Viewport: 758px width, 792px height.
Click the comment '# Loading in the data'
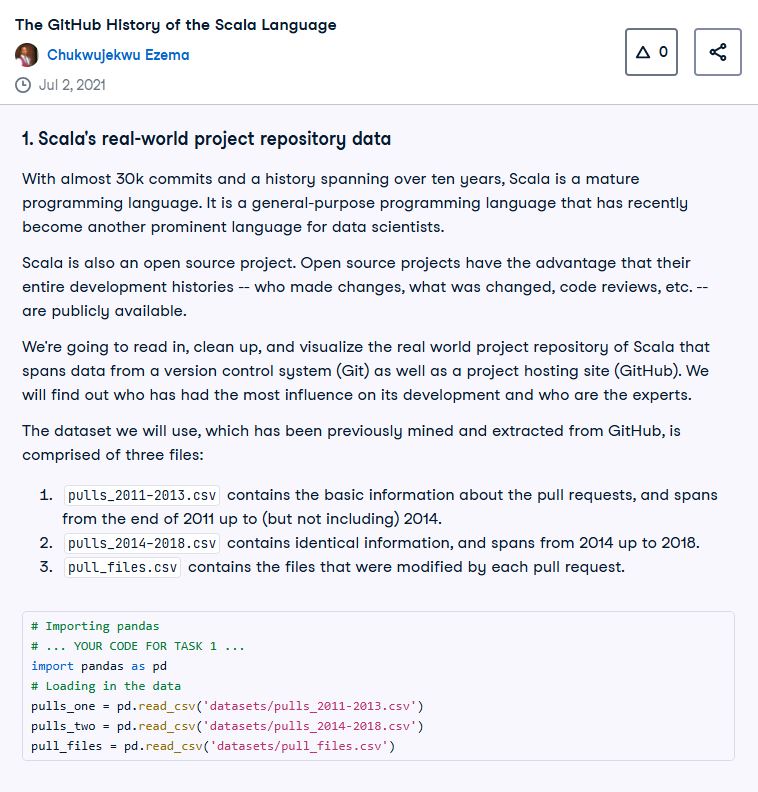(x=106, y=686)
